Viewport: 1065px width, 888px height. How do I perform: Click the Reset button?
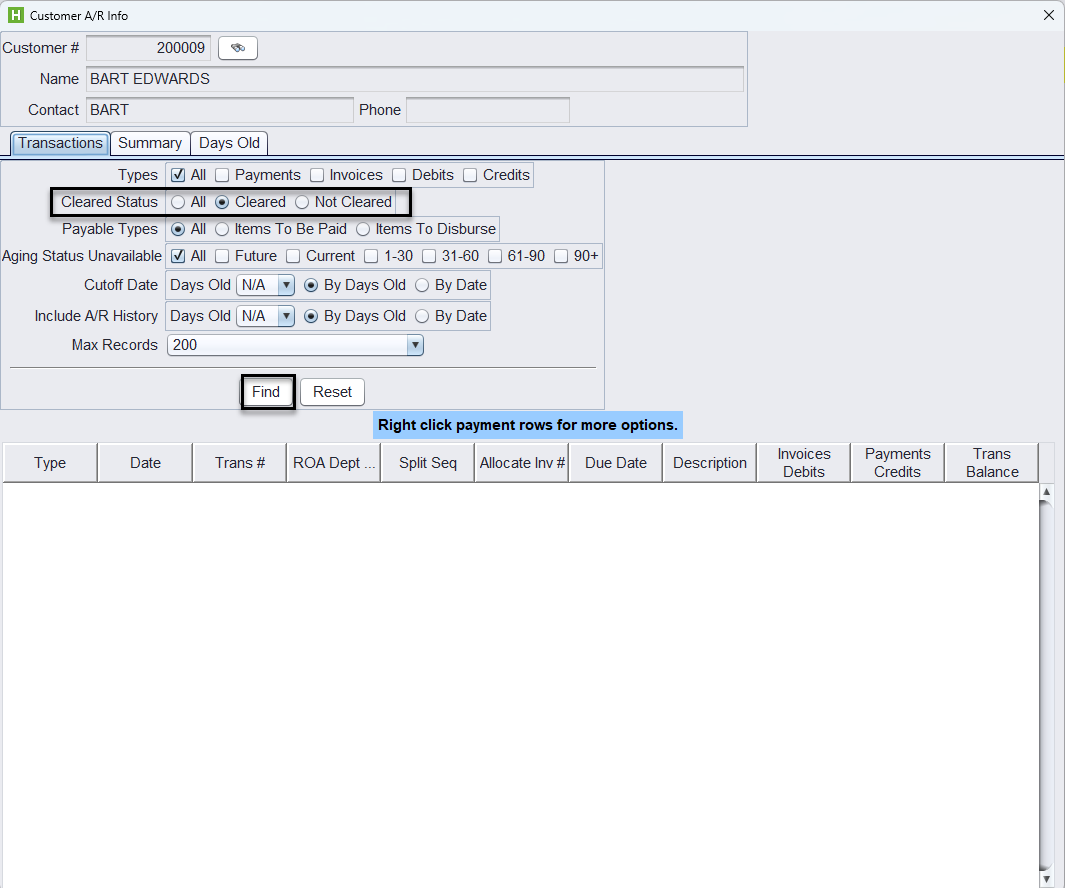(332, 392)
